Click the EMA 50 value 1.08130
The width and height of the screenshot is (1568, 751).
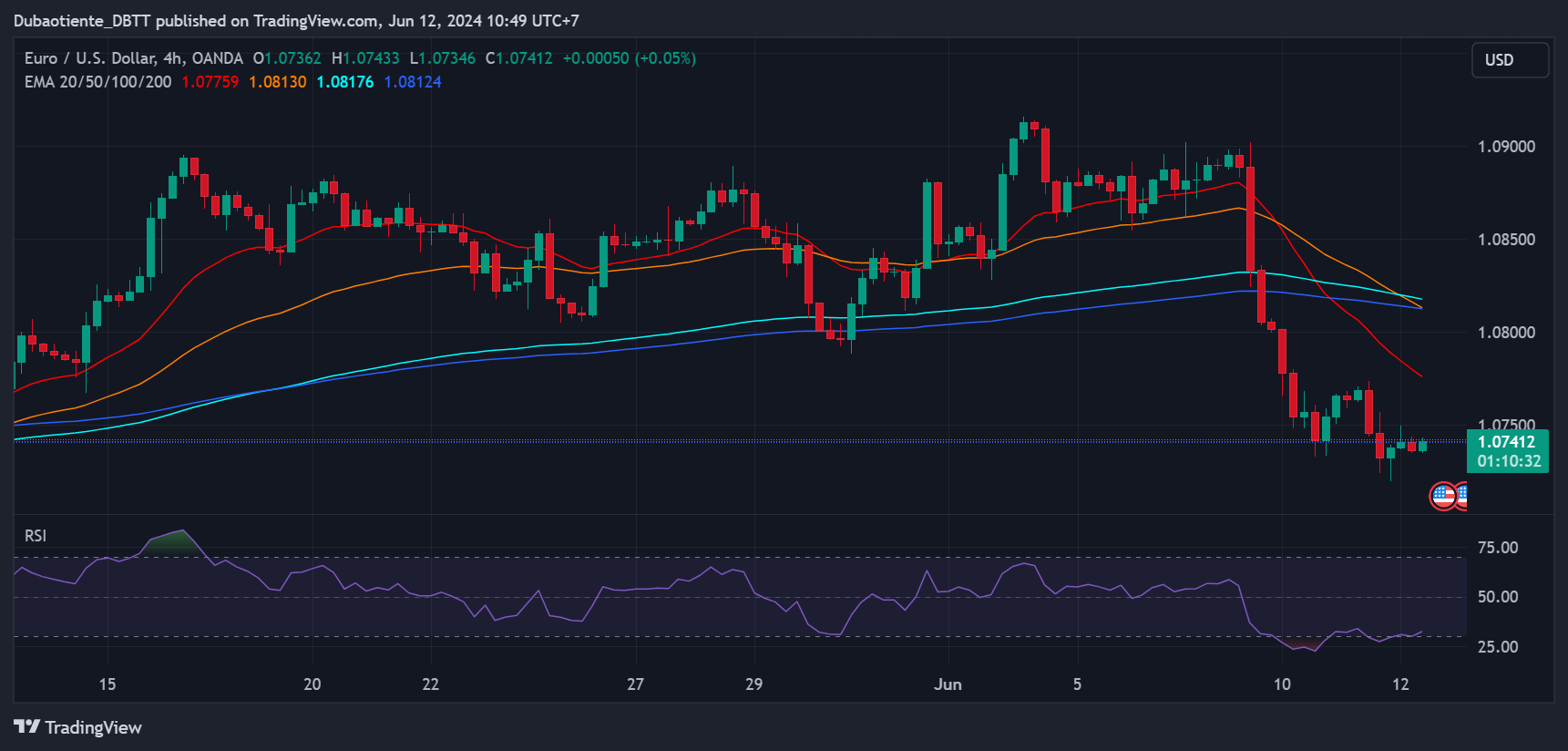click(x=278, y=82)
